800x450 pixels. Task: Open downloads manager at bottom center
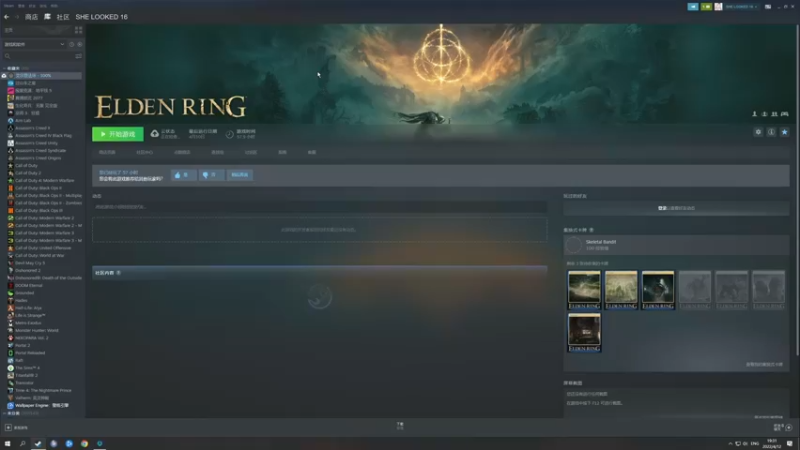[400, 426]
